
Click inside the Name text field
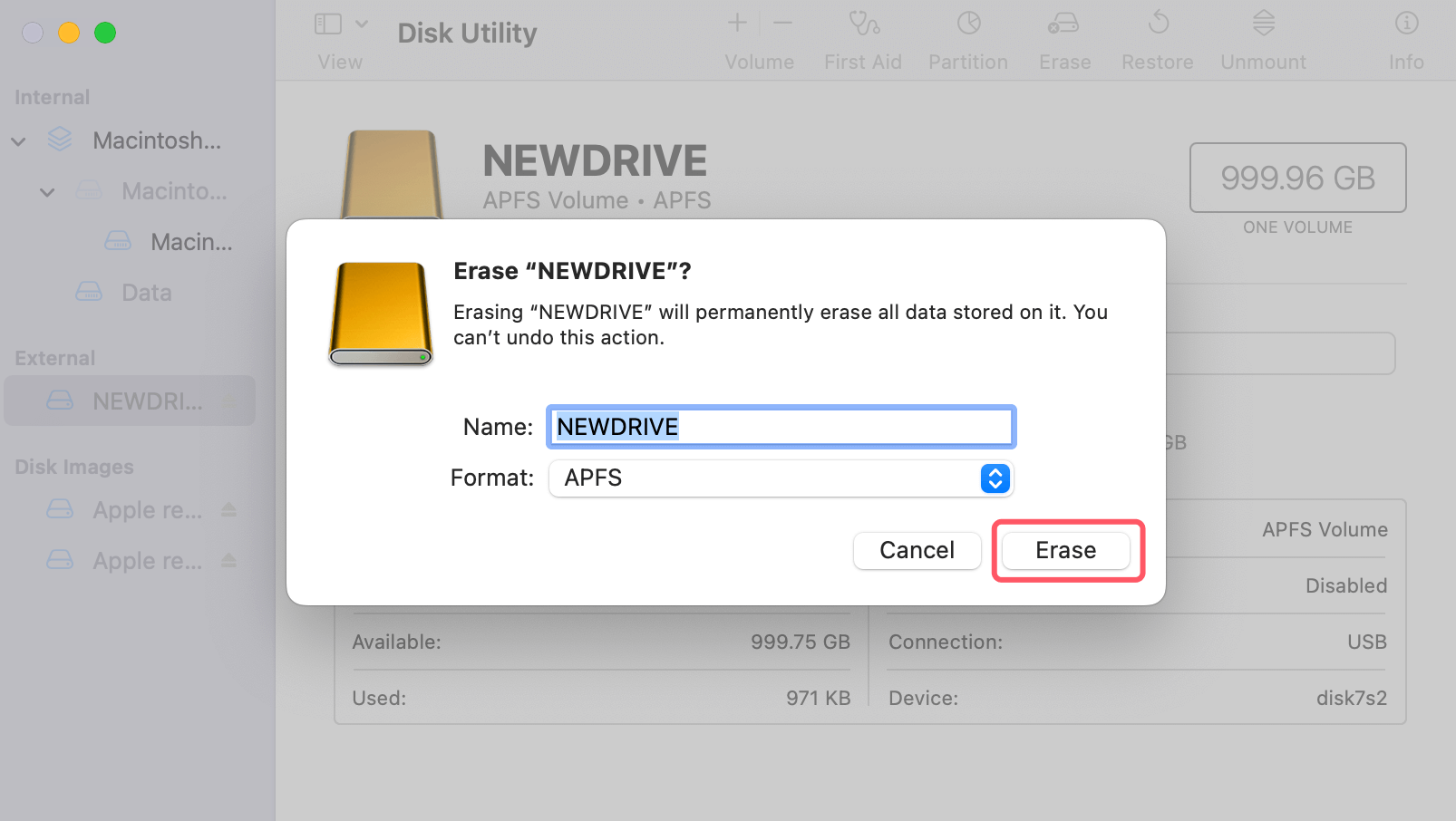[x=780, y=426]
